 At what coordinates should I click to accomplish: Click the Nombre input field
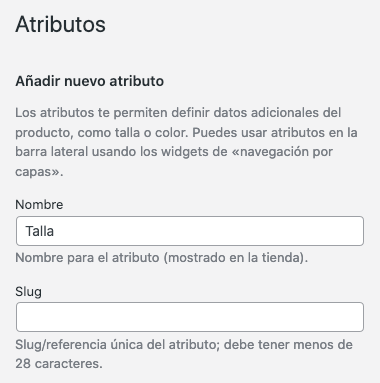click(190, 231)
